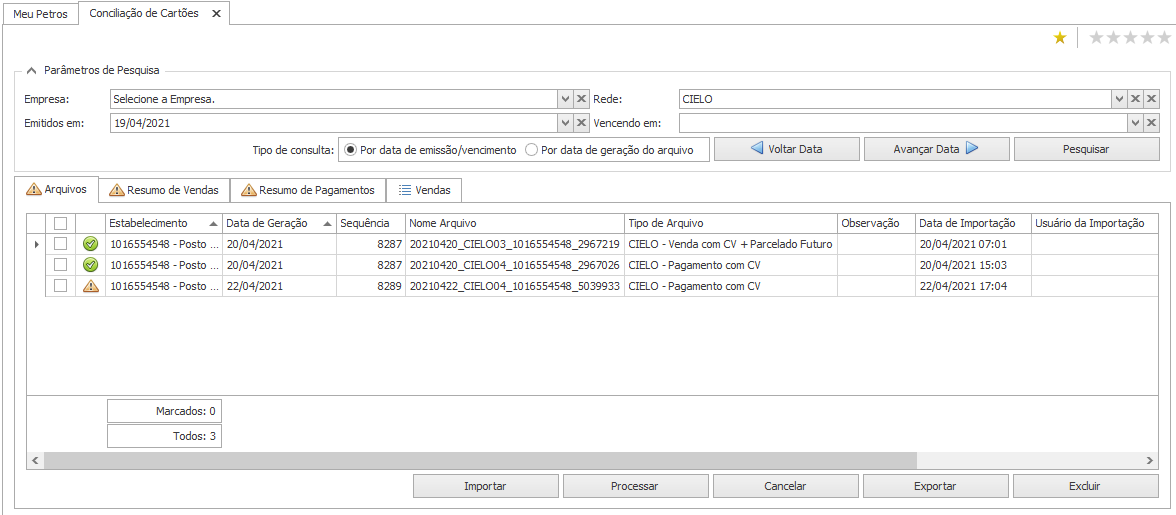Click the Importar button
Viewport: 1176px width, 515px height.
click(485, 486)
